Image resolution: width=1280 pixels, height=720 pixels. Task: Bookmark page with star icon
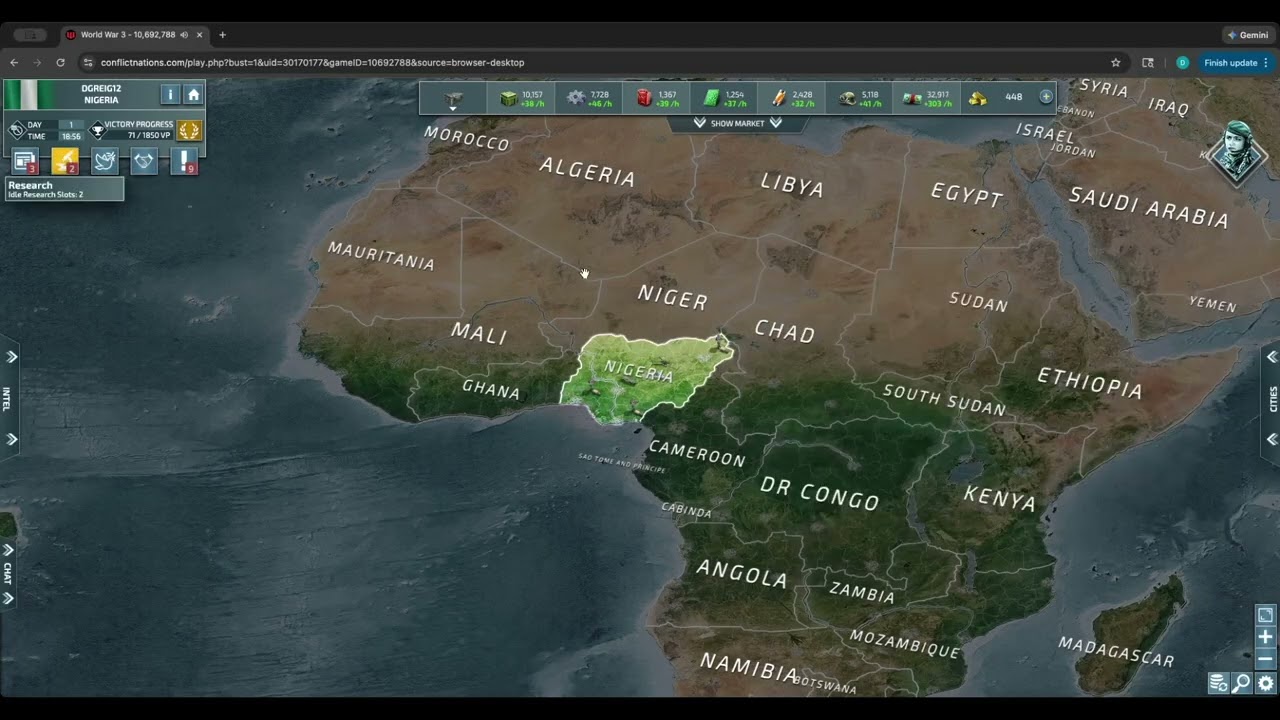point(1115,62)
